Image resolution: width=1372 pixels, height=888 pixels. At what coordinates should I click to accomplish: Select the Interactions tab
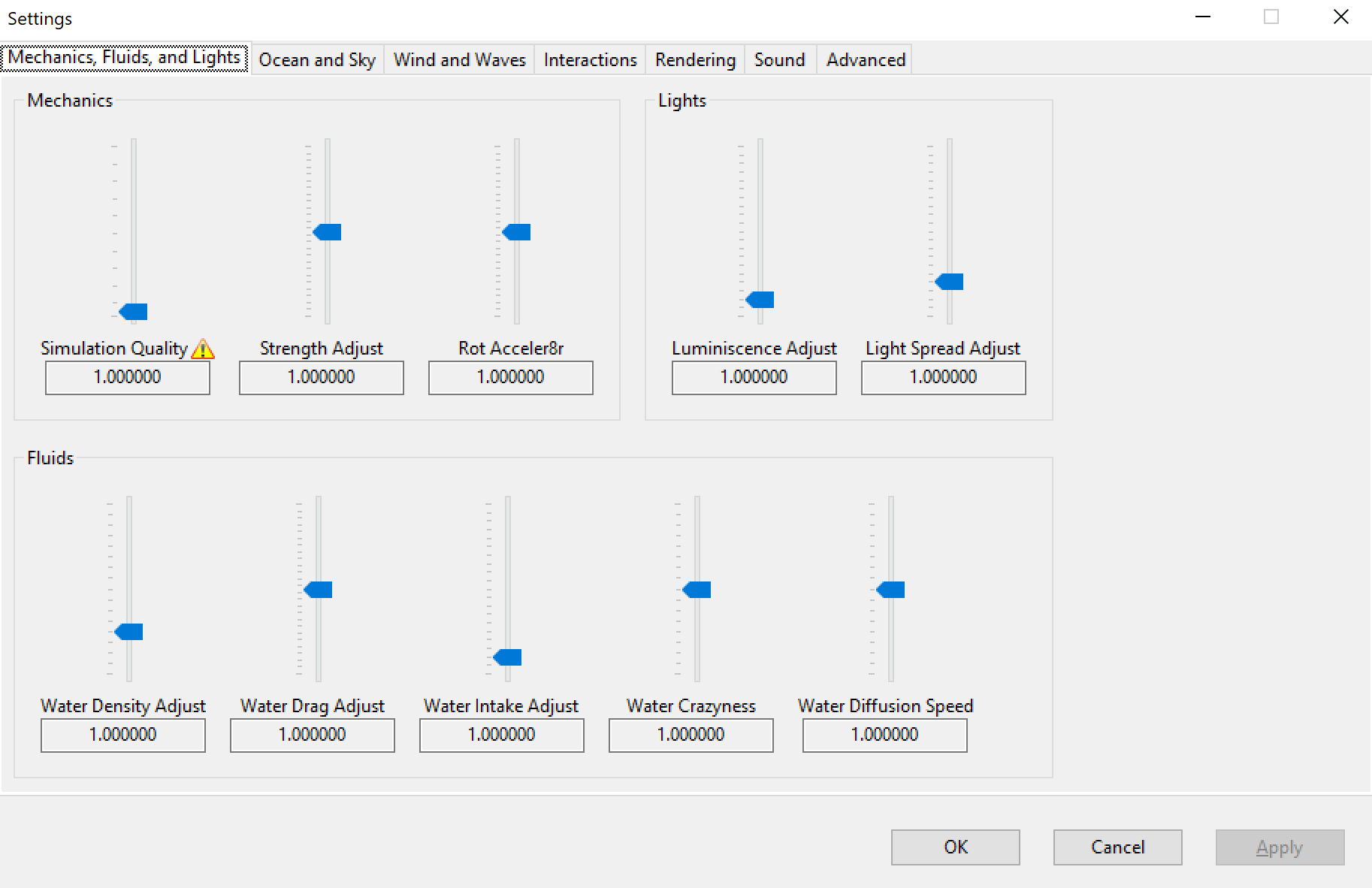coord(590,60)
